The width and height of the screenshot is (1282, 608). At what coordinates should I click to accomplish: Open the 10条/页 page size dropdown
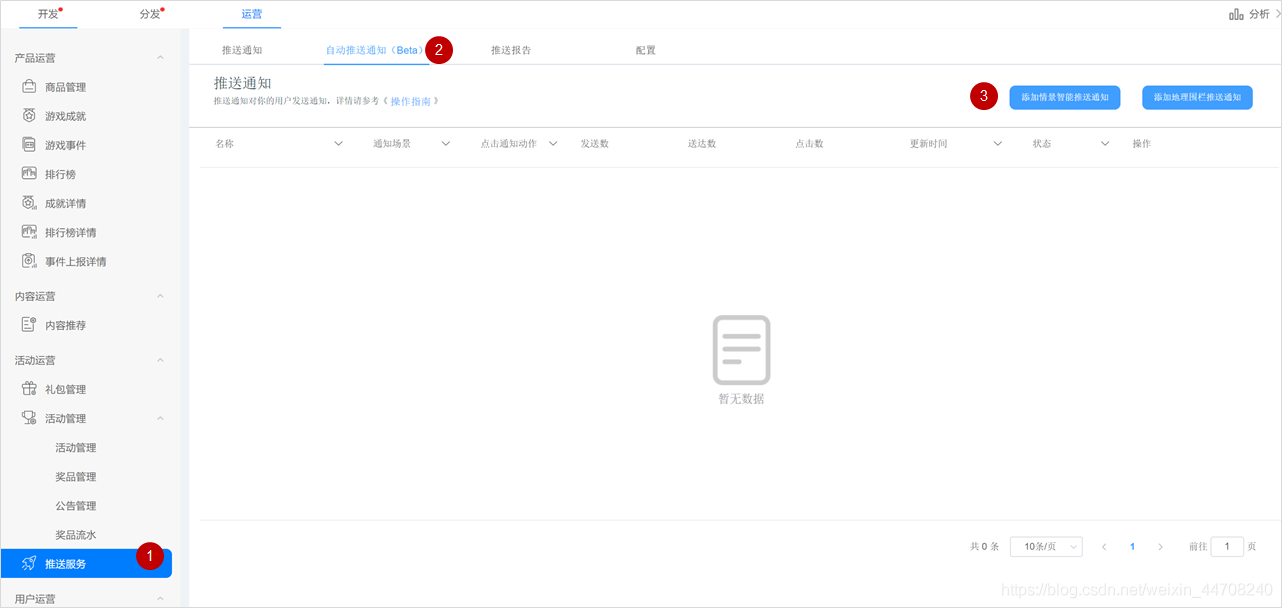click(1045, 546)
